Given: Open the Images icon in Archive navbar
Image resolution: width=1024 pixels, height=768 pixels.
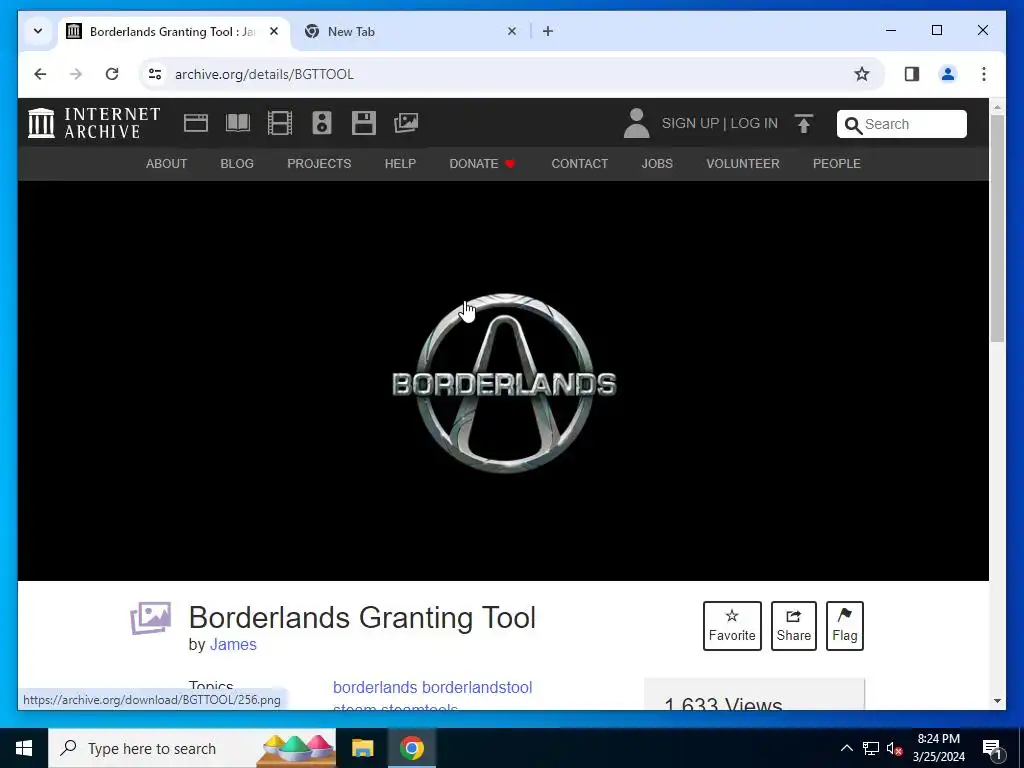Looking at the screenshot, I should 406,123.
